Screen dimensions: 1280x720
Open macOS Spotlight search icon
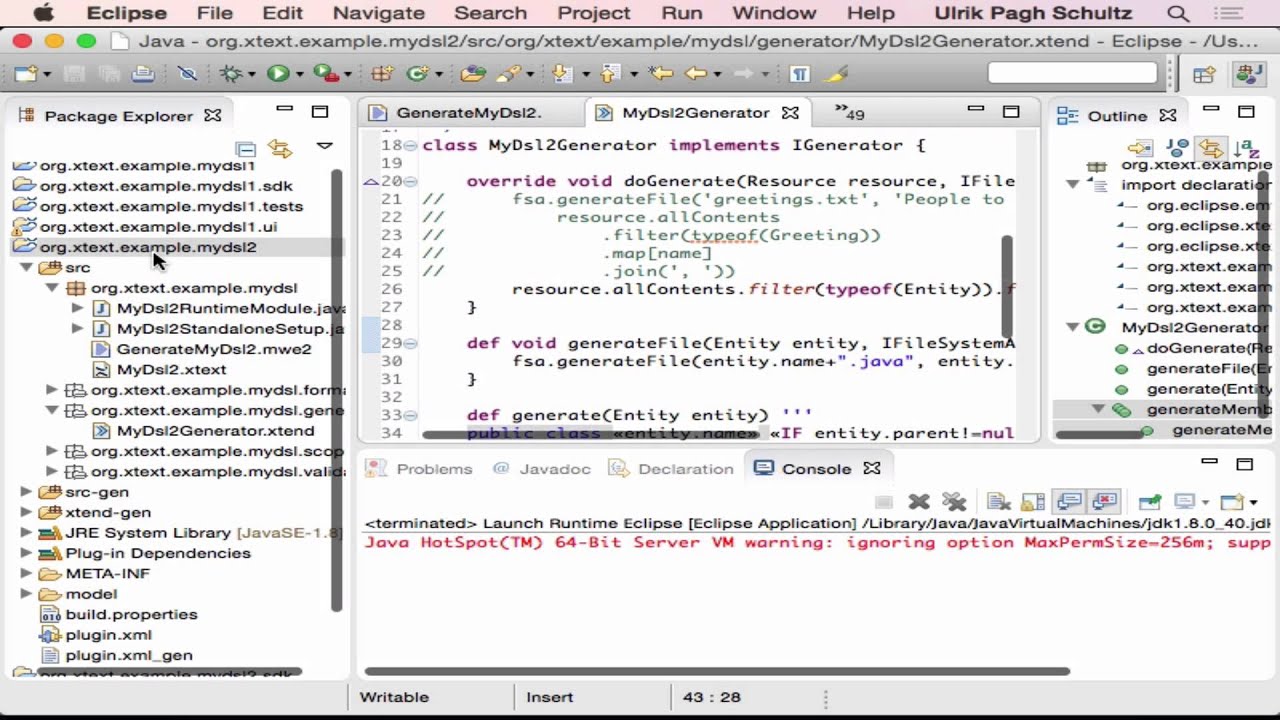pos(1178,14)
